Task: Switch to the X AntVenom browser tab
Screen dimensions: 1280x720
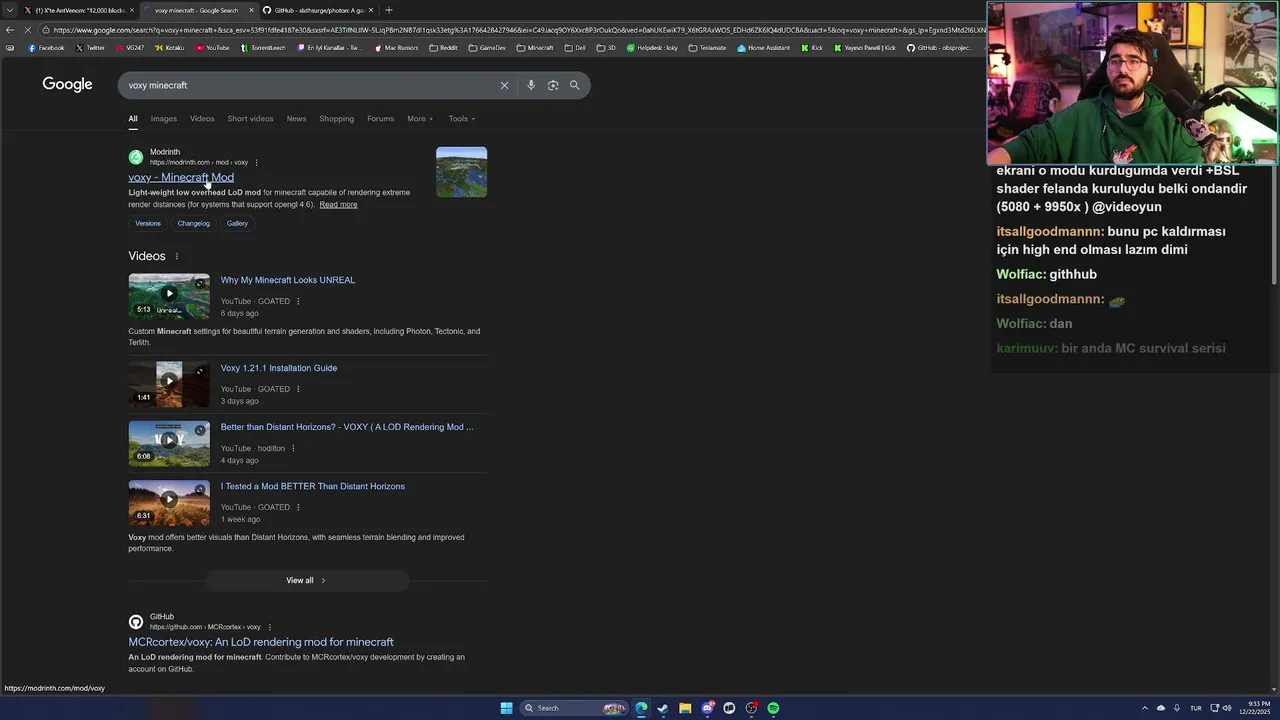Action: 79,10
